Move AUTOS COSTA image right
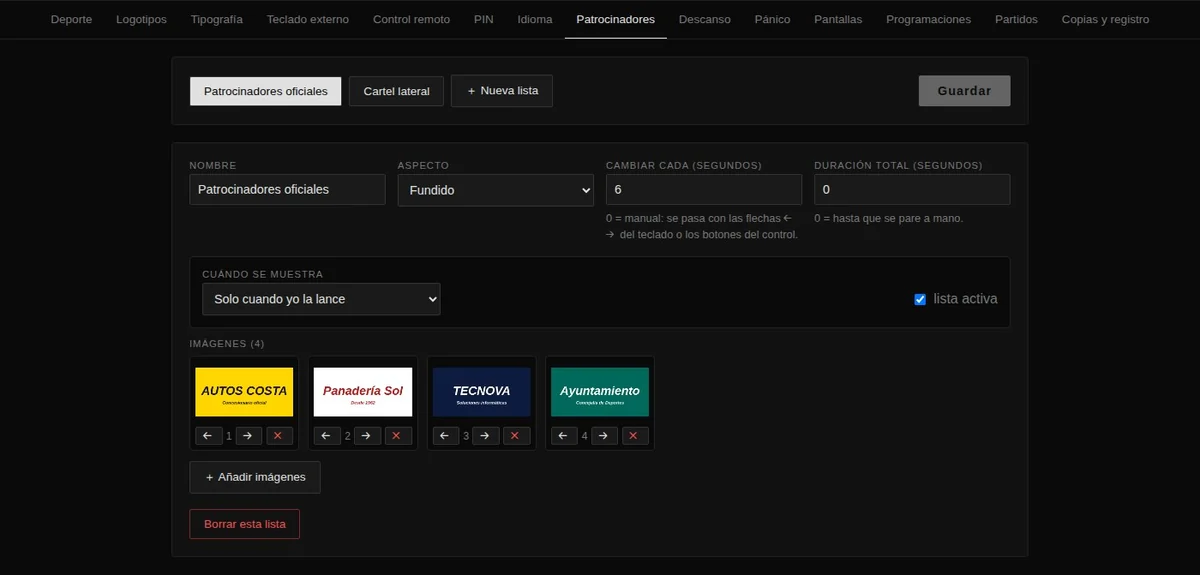Screen dimensions: 1200x575 [x=249, y=436]
